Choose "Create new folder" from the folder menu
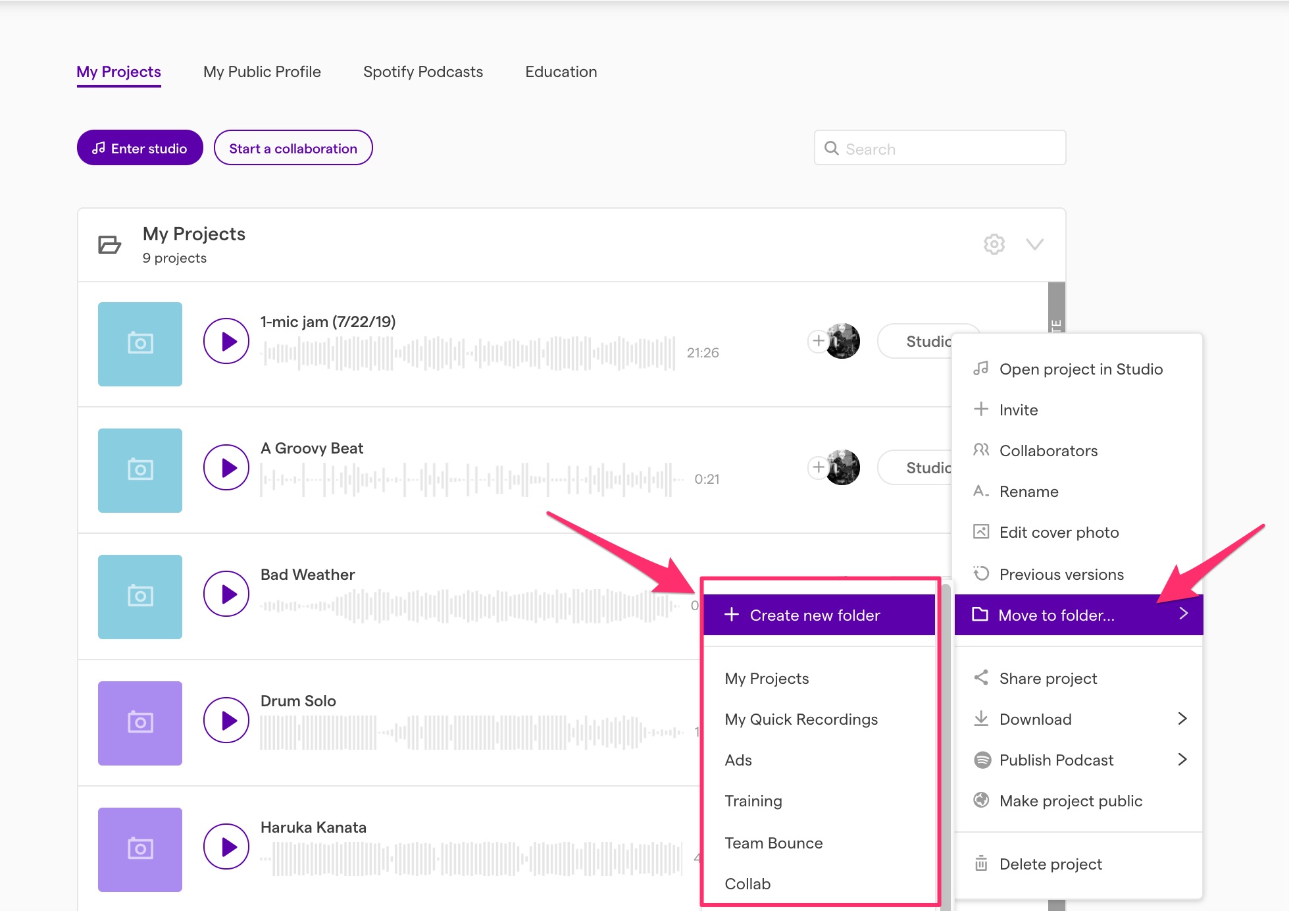This screenshot has width=1316, height=911. [x=815, y=614]
